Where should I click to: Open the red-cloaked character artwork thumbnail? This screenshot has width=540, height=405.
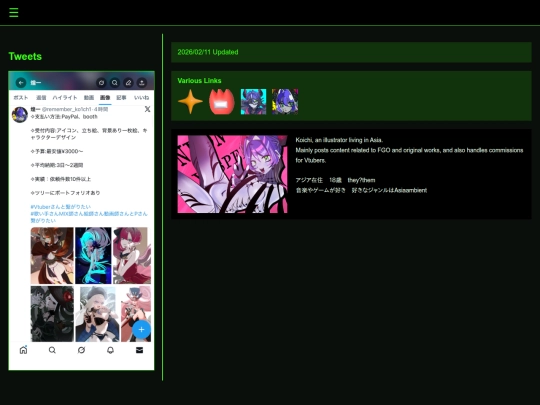click(52, 256)
